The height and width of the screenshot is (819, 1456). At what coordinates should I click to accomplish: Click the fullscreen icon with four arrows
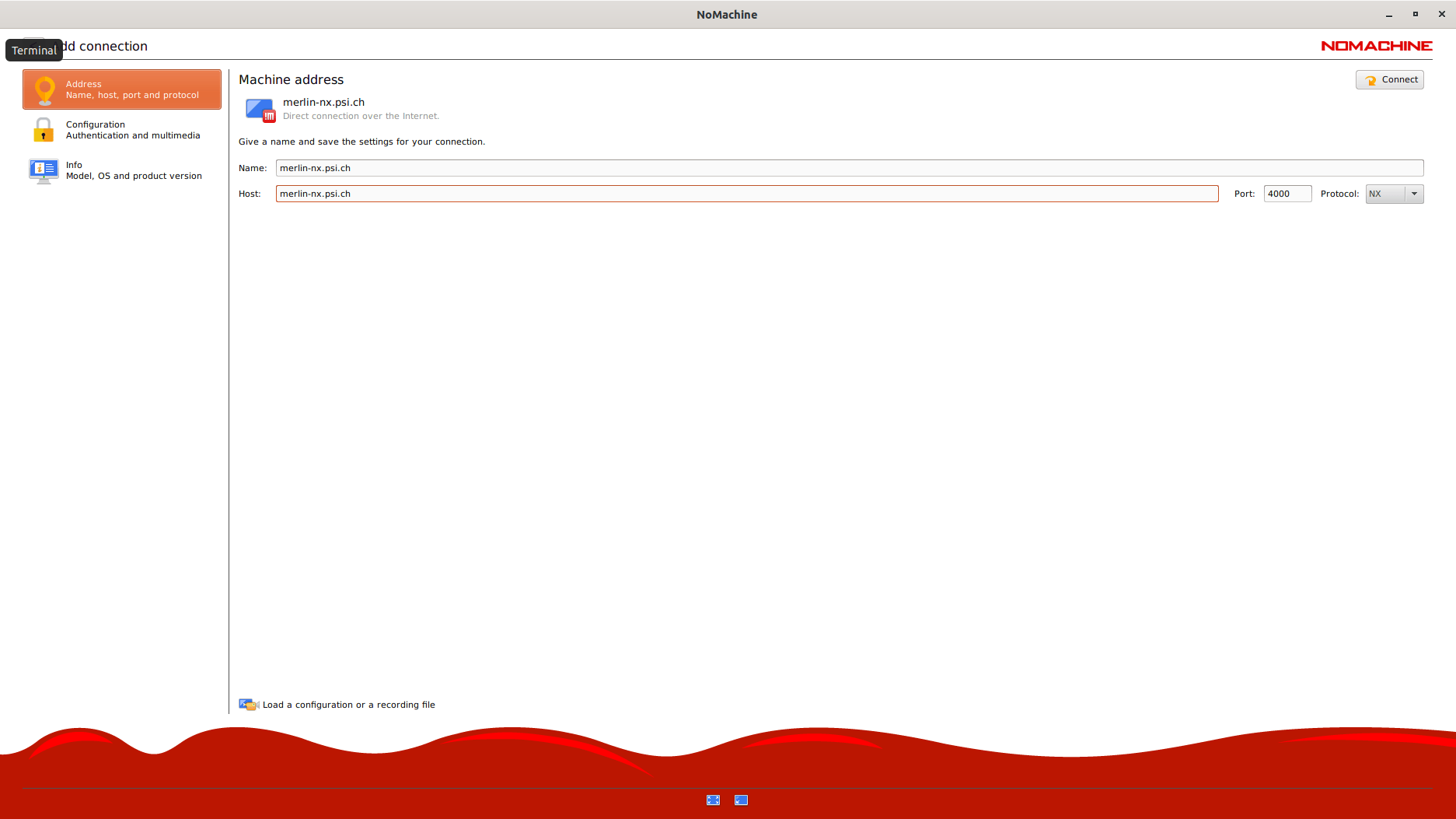click(713, 800)
